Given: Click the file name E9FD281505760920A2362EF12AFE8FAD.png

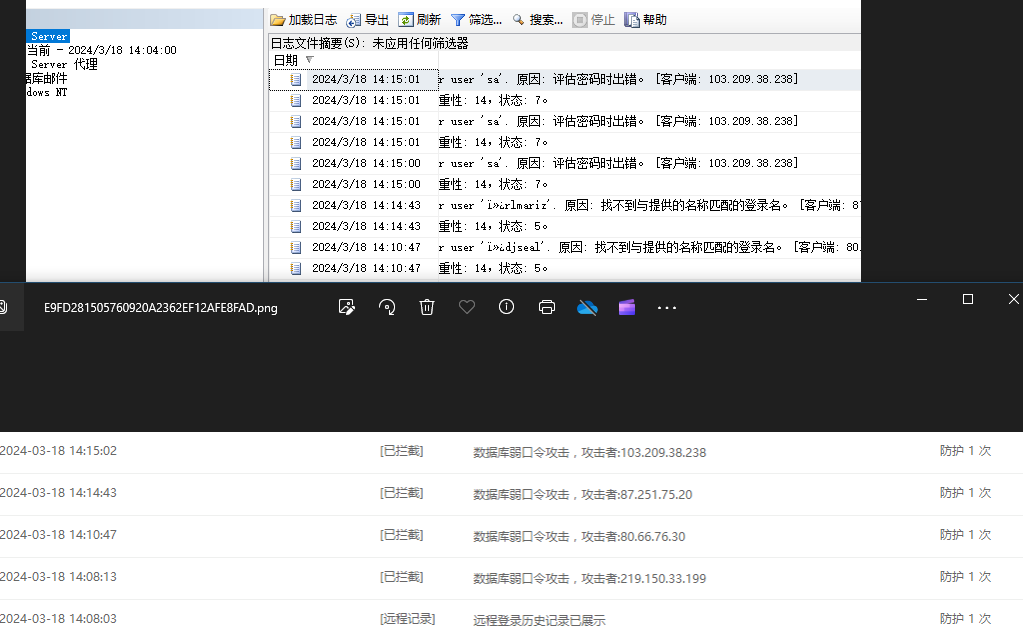Looking at the screenshot, I should tap(160, 308).
